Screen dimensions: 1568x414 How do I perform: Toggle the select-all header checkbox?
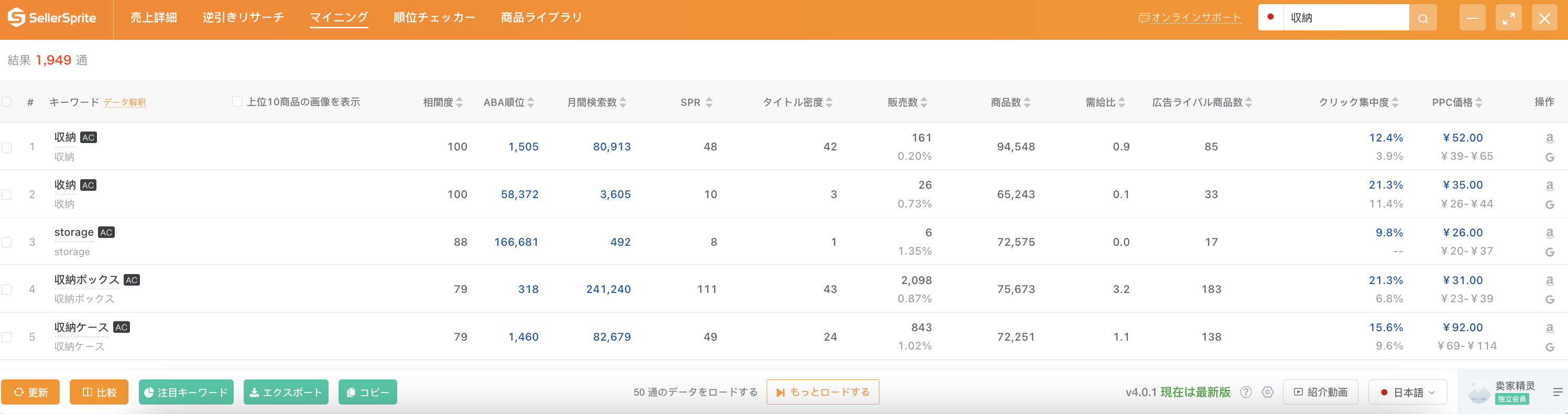point(7,102)
